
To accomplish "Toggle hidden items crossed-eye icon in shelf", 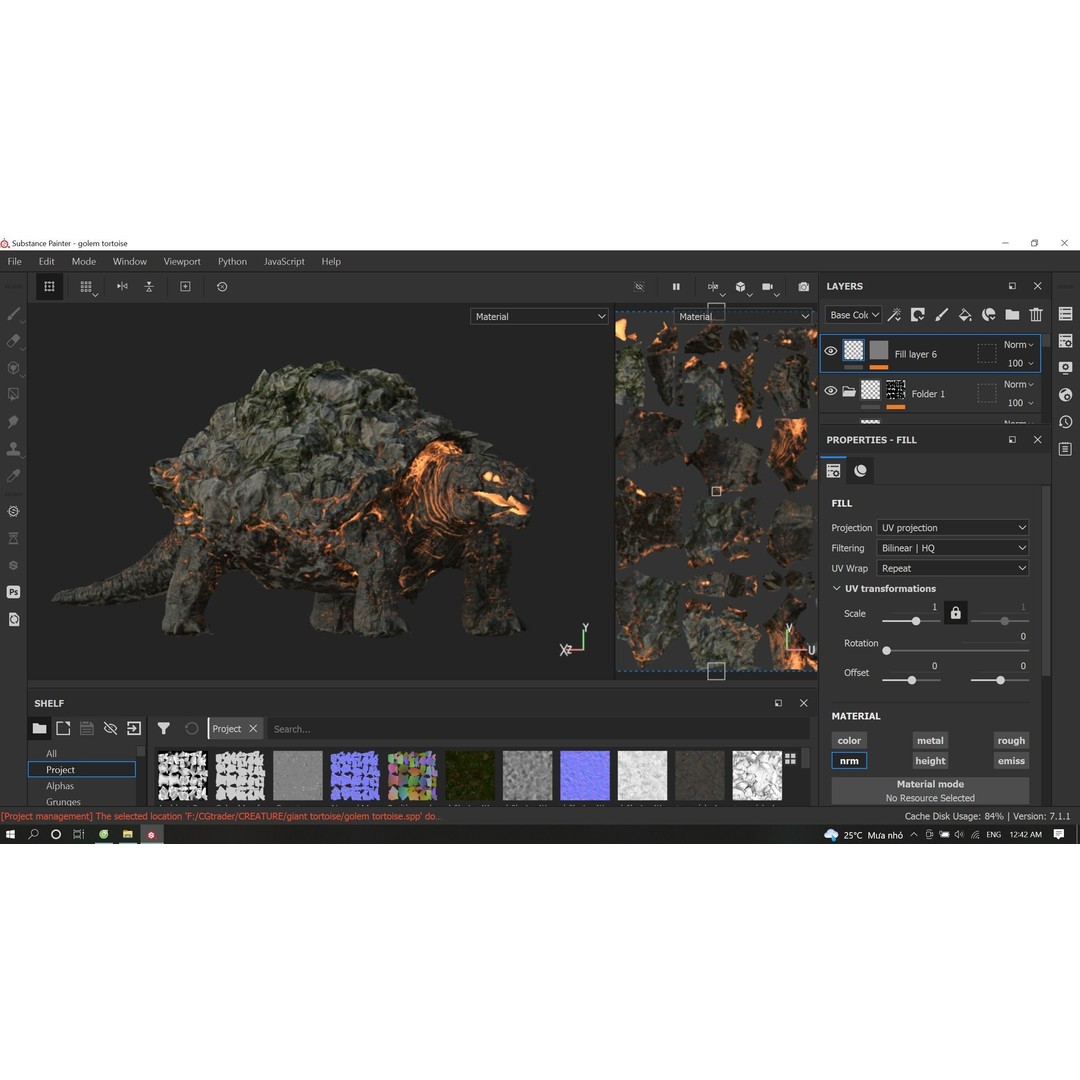I will pos(110,728).
